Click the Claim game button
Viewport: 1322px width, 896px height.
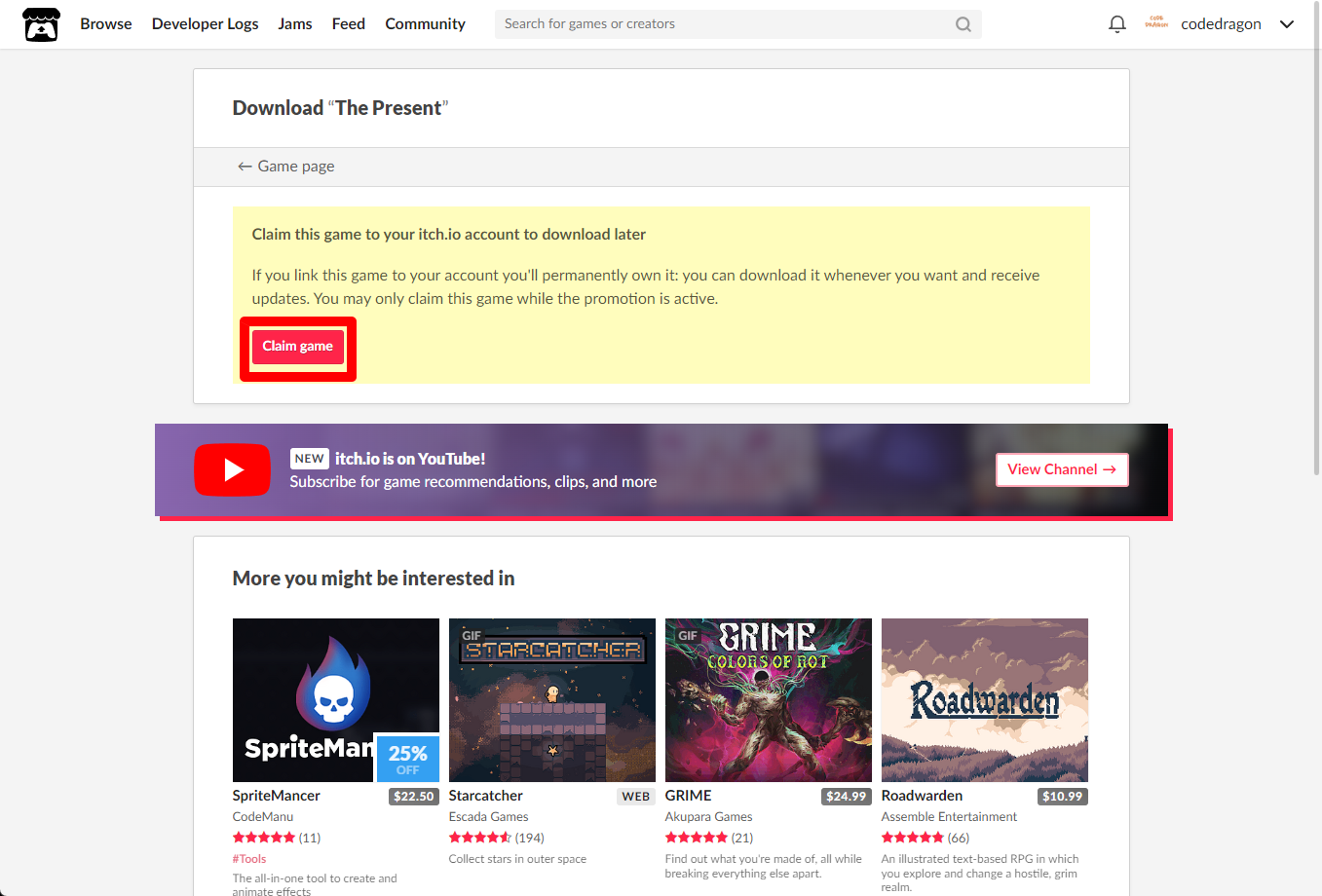pos(298,347)
